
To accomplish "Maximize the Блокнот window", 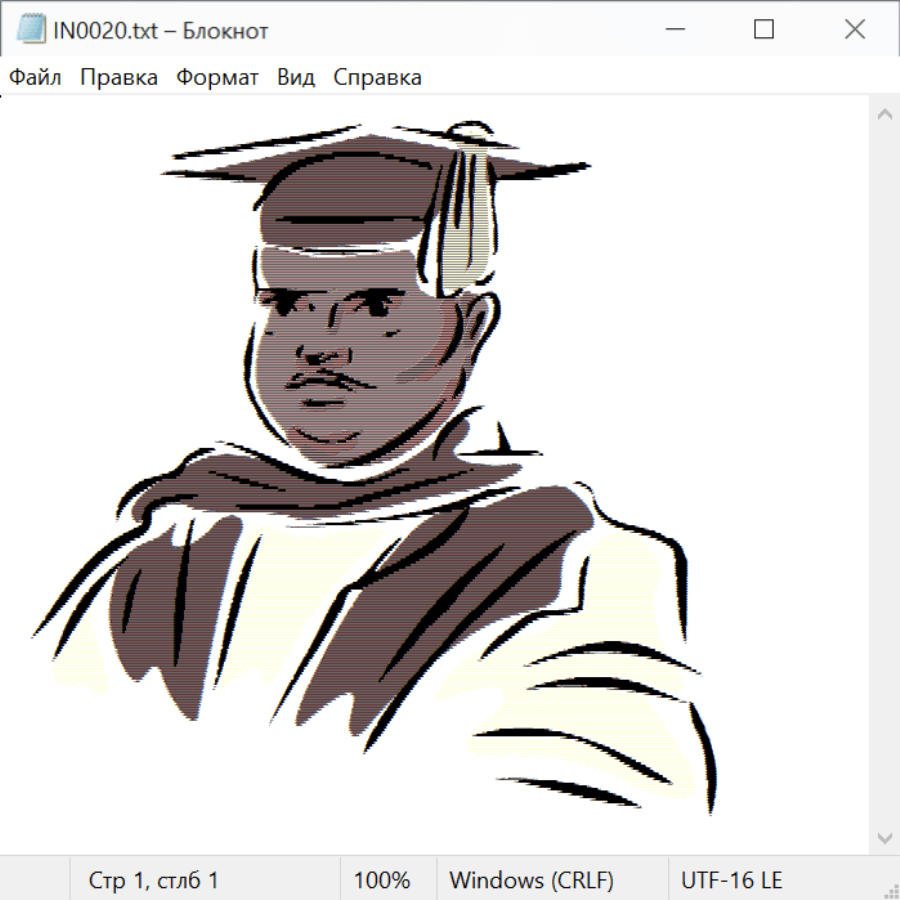I will [764, 30].
